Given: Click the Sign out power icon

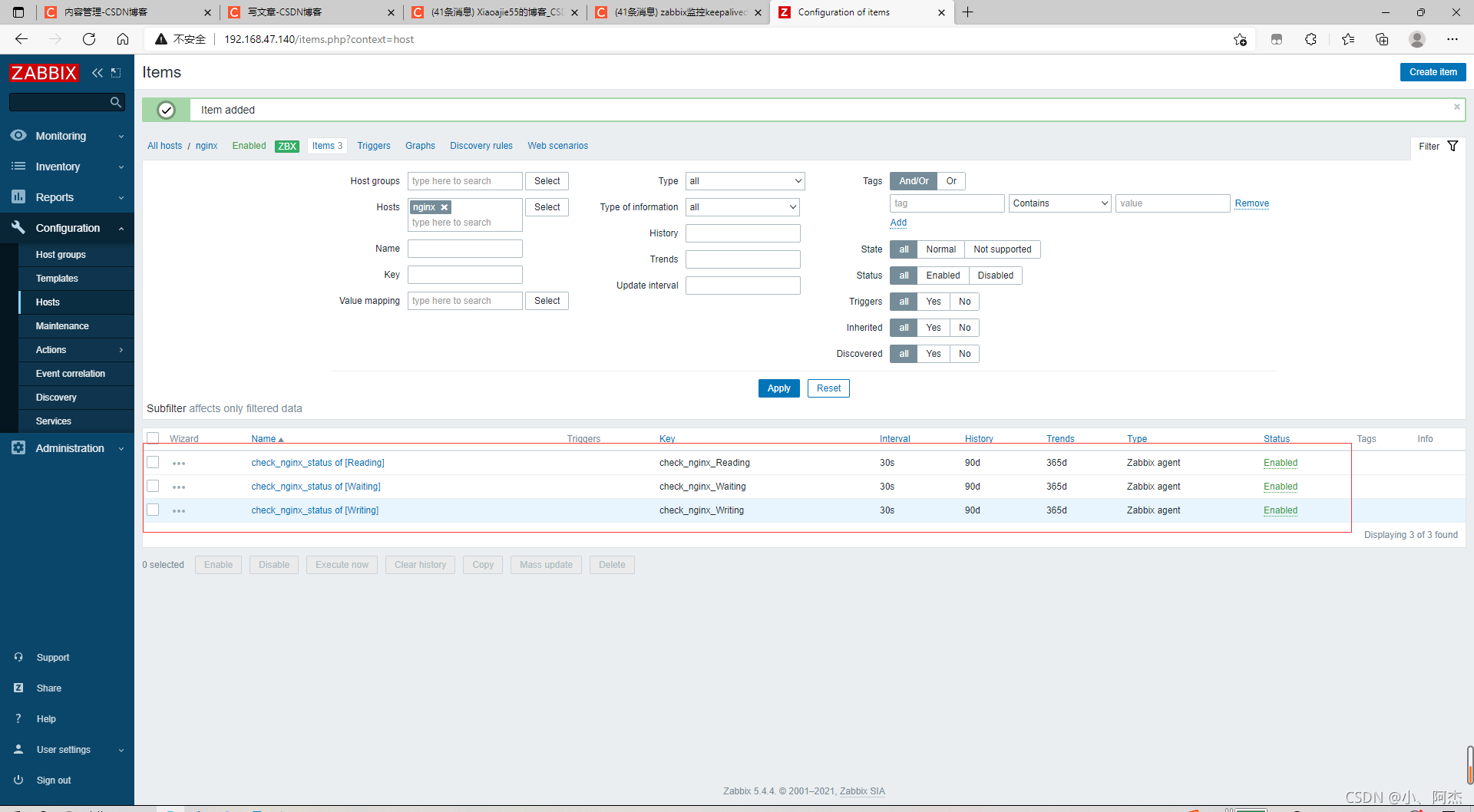Looking at the screenshot, I should pyautogui.click(x=18, y=780).
